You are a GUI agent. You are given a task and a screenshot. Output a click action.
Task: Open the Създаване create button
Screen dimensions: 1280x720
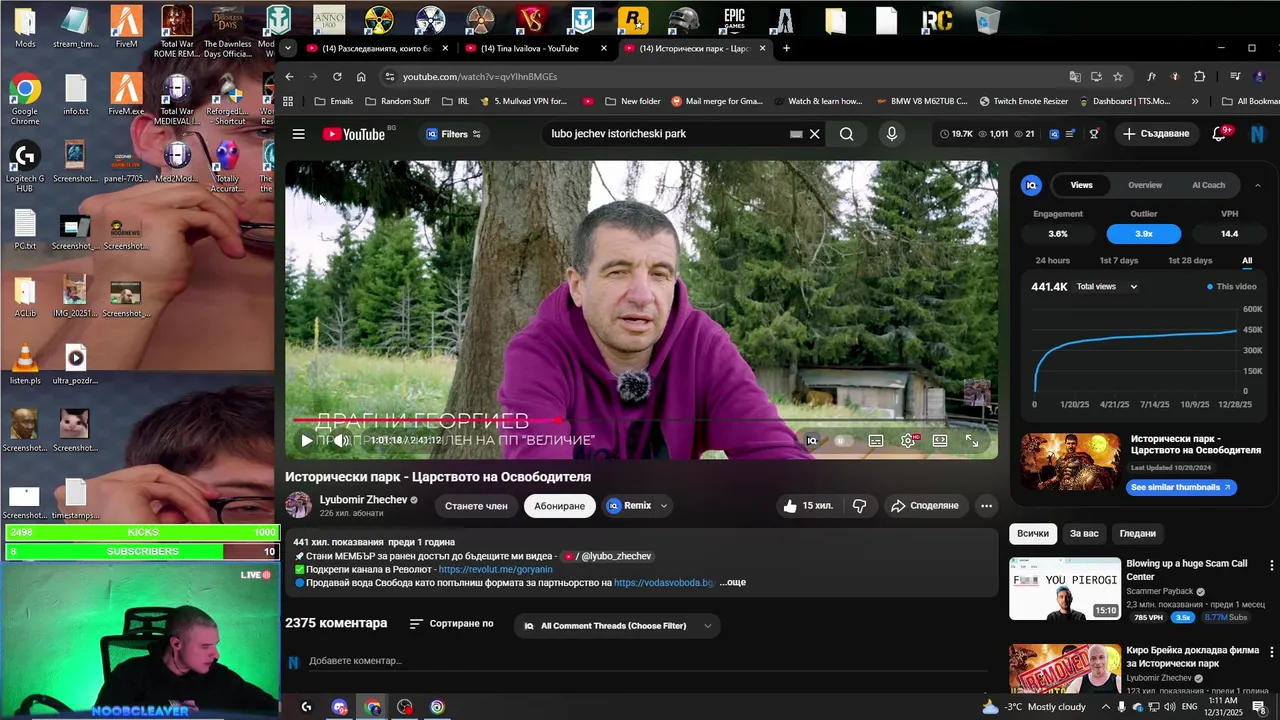[x=1156, y=134]
